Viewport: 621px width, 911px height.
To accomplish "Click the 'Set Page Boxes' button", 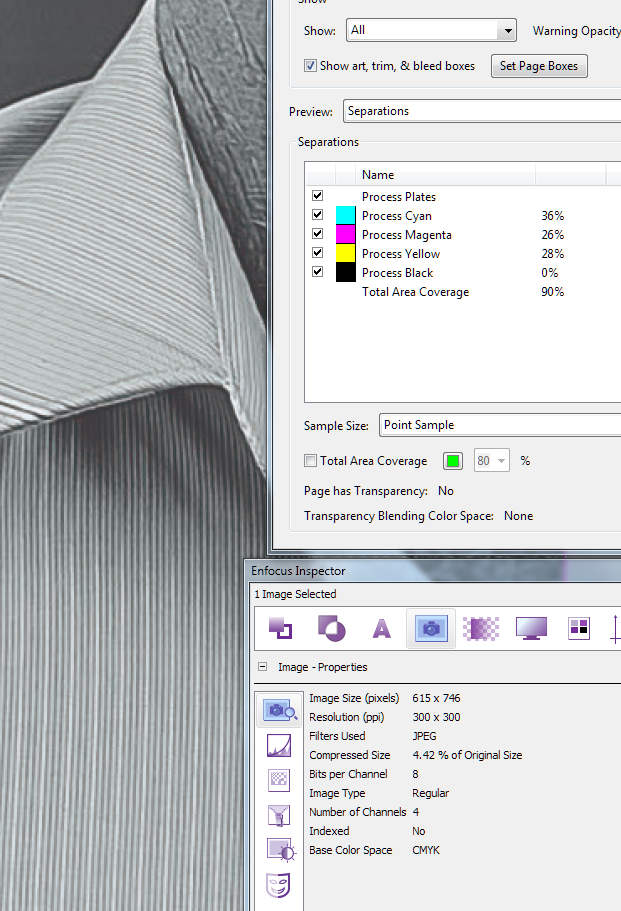I will tap(539, 66).
